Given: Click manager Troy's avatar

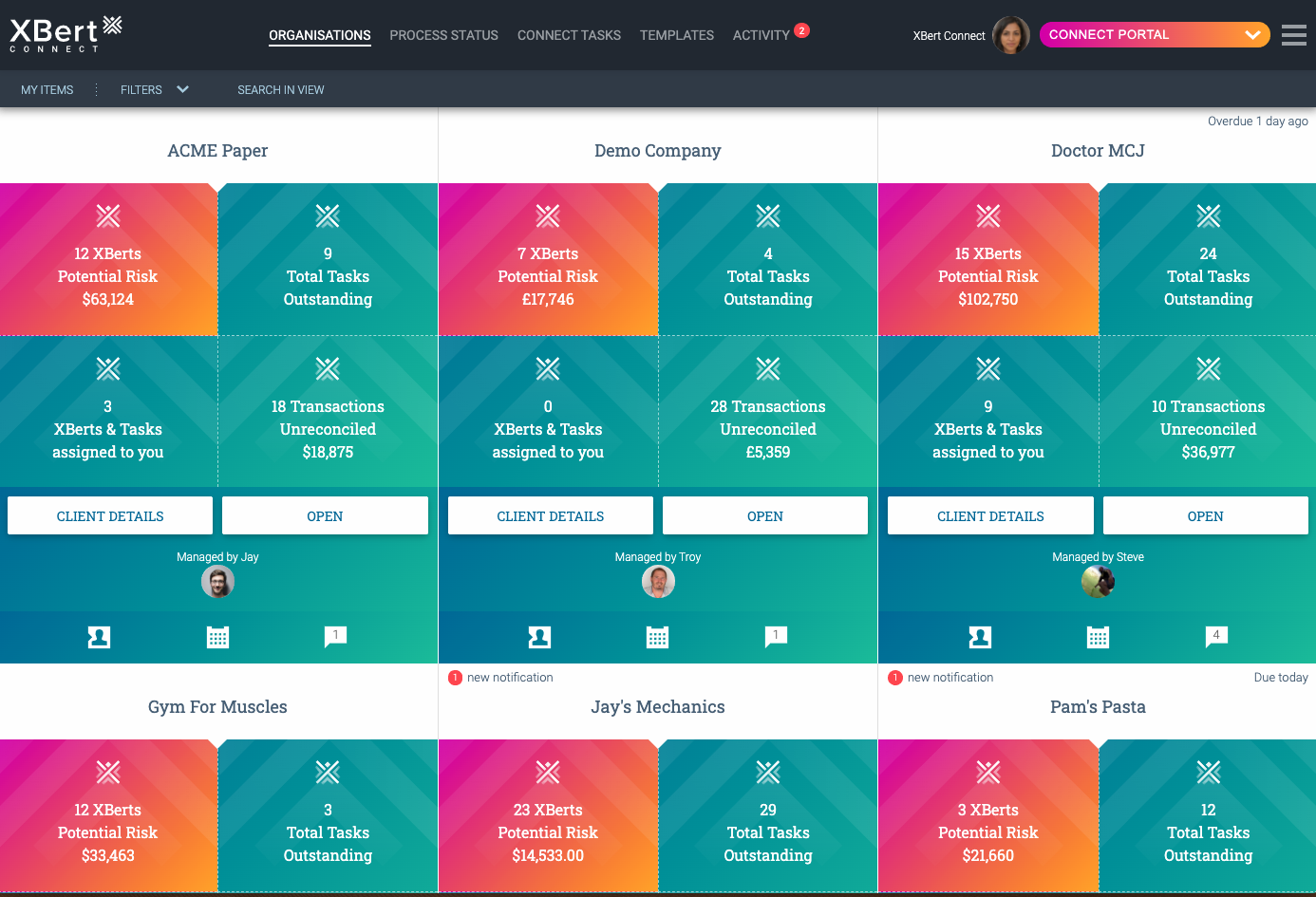Looking at the screenshot, I should [658, 582].
